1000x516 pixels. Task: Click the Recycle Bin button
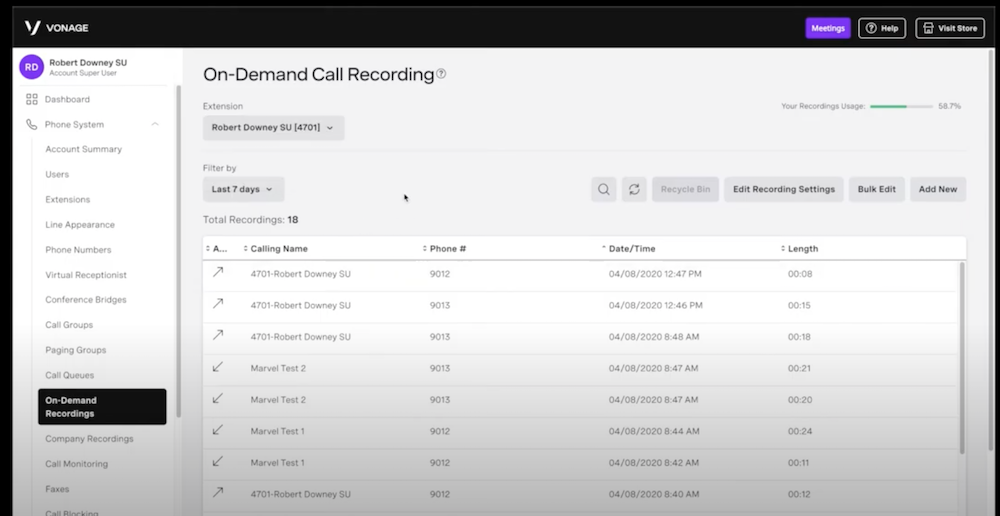click(686, 189)
